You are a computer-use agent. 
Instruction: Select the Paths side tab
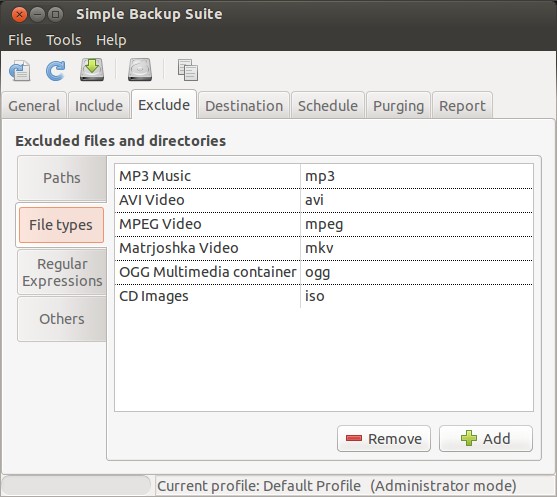(62, 178)
